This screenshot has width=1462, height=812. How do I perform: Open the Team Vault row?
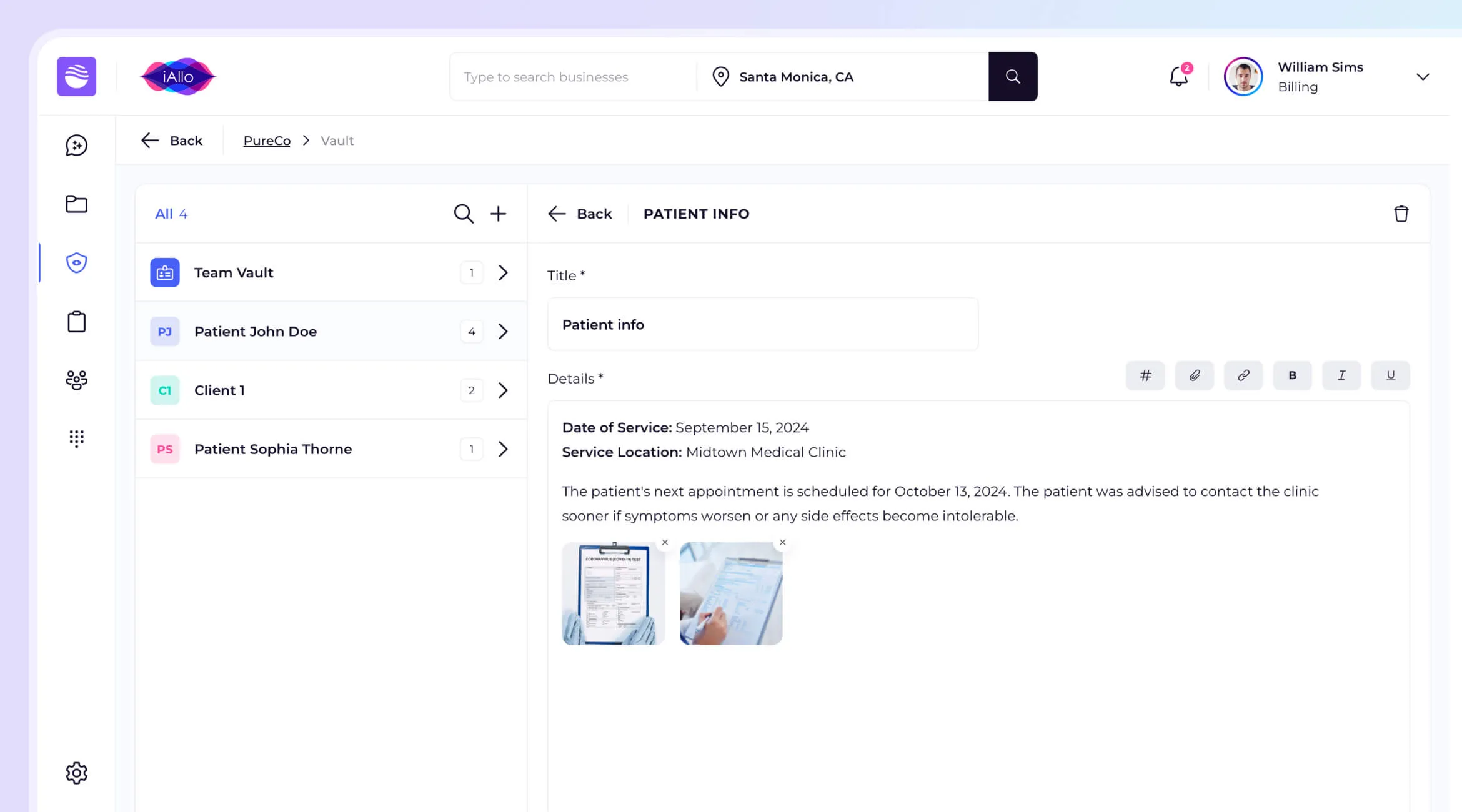click(x=331, y=272)
